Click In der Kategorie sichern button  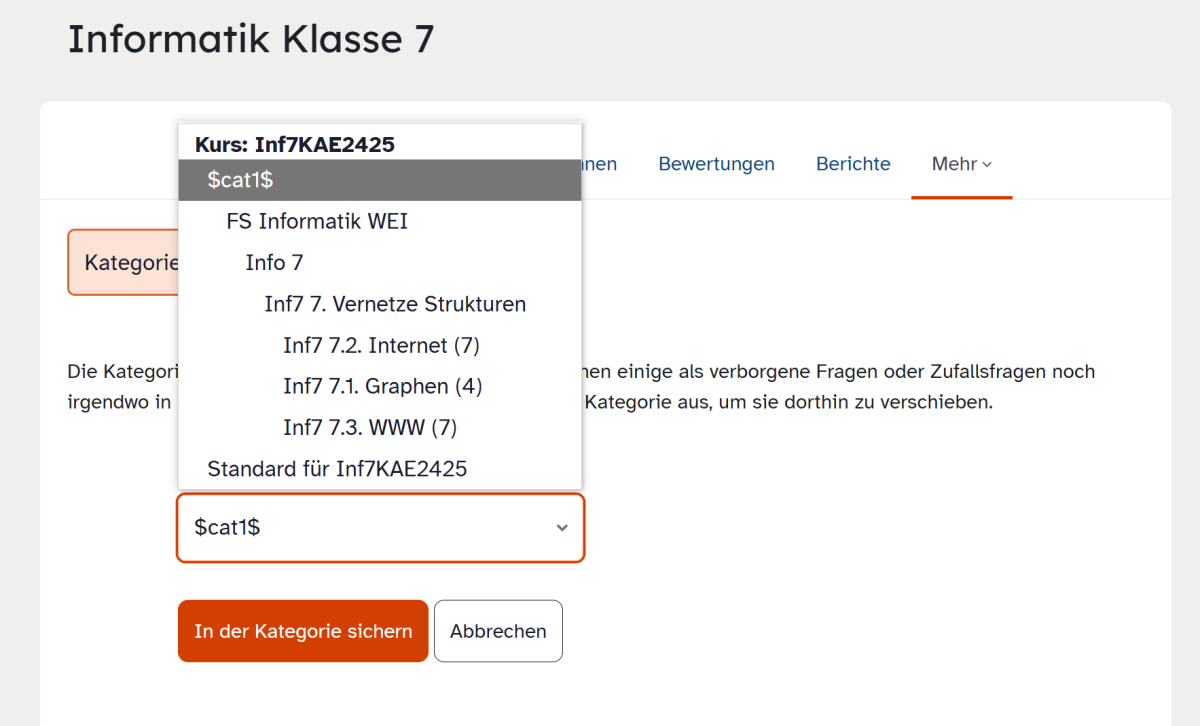coord(303,631)
